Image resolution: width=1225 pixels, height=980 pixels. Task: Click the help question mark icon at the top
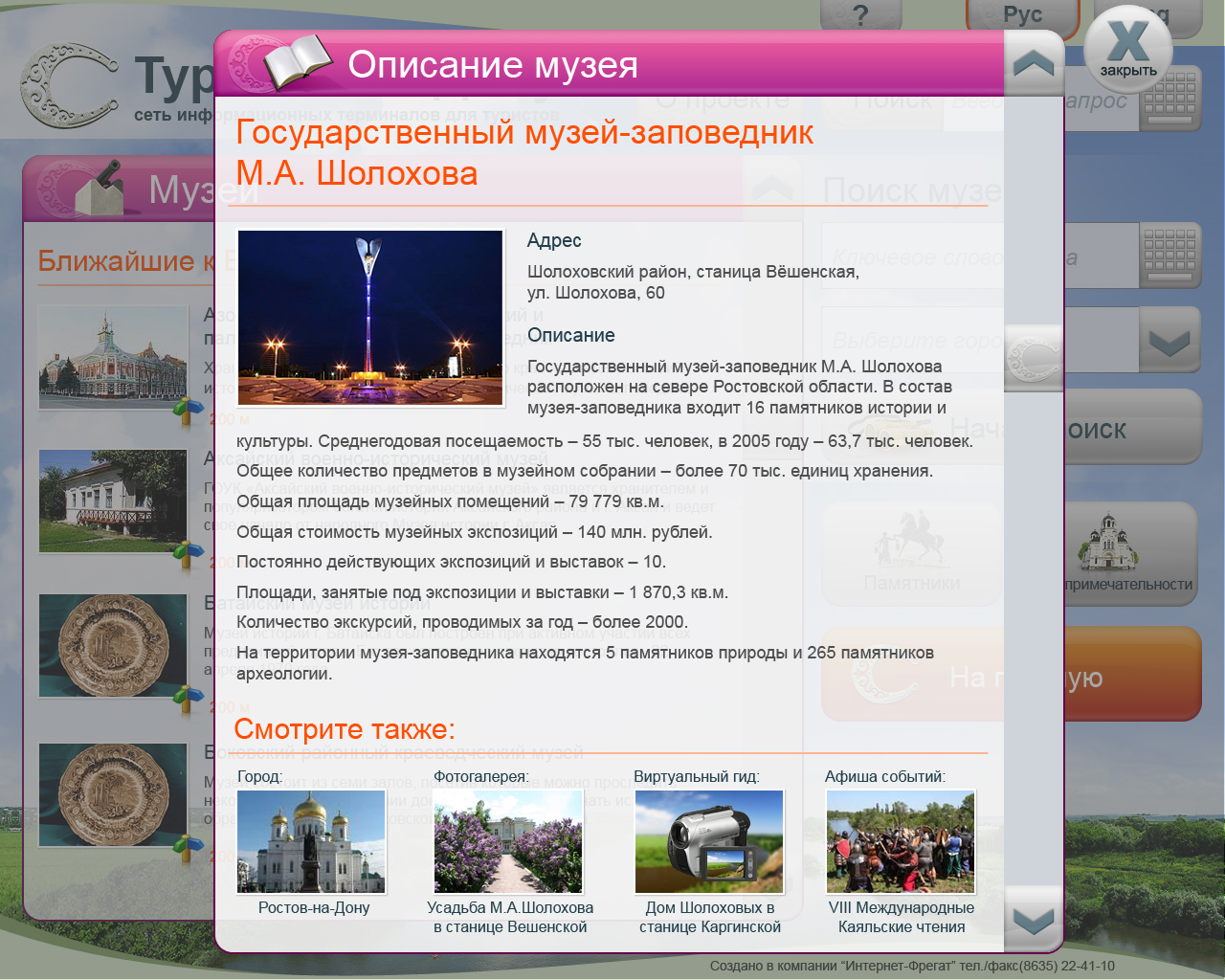pyautogui.click(x=861, y=14)
